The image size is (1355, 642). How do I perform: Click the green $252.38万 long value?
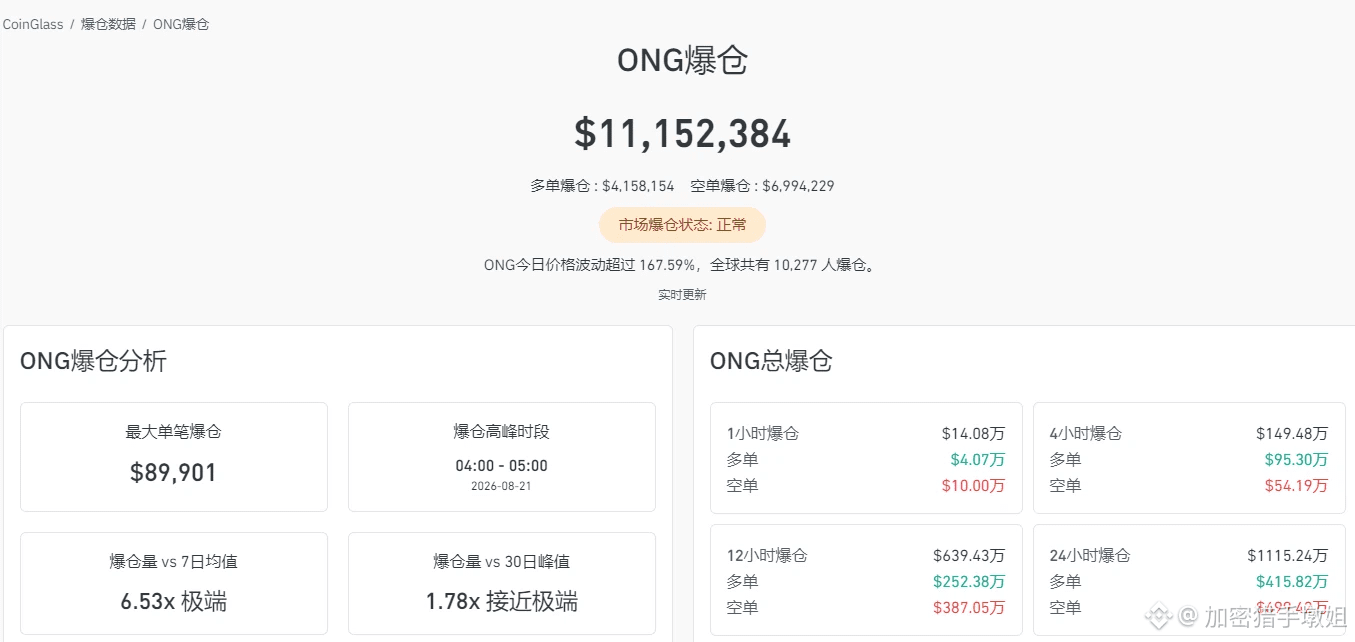coord(969,582)
